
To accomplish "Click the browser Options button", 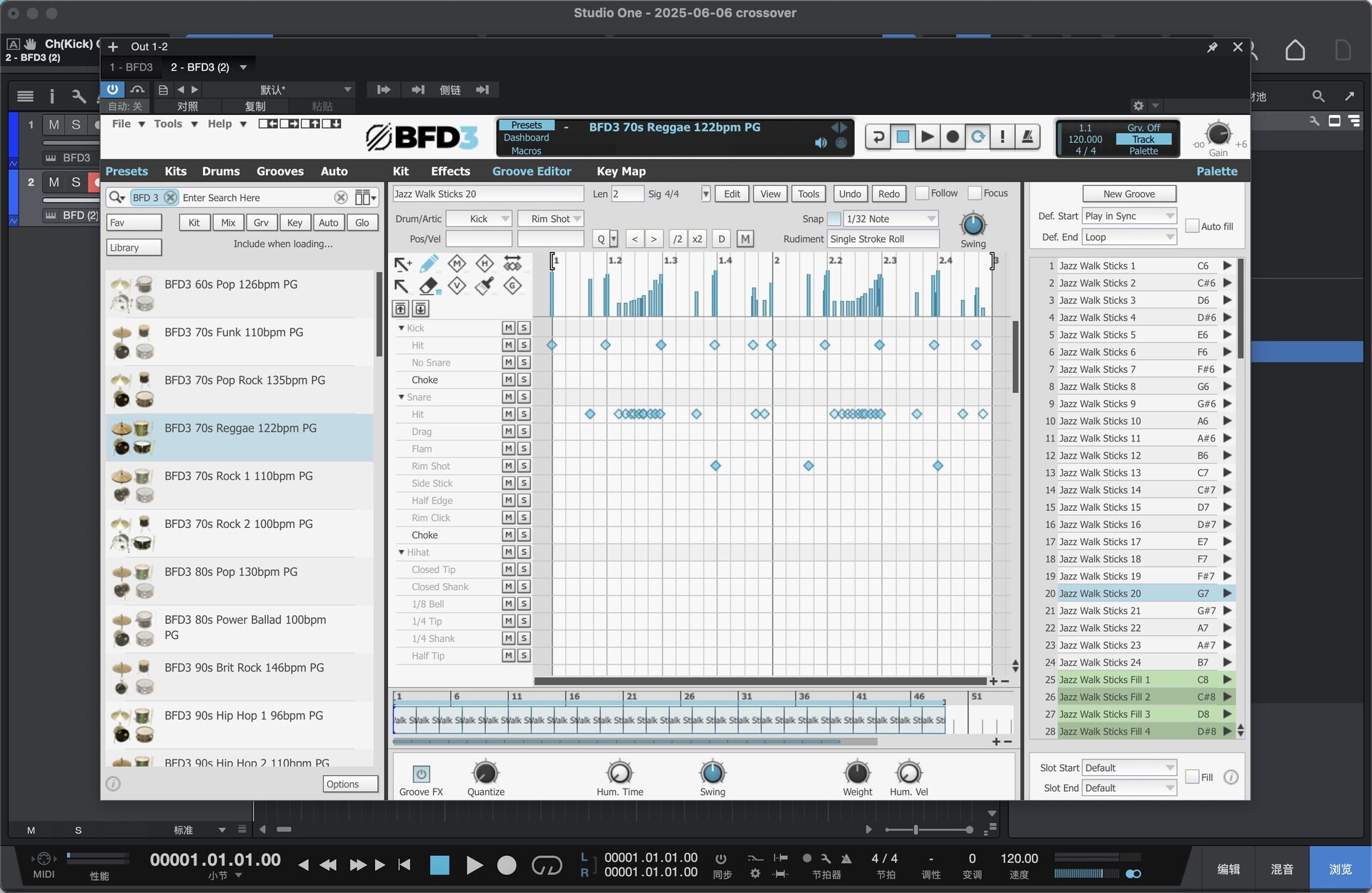I will [350, 784].
